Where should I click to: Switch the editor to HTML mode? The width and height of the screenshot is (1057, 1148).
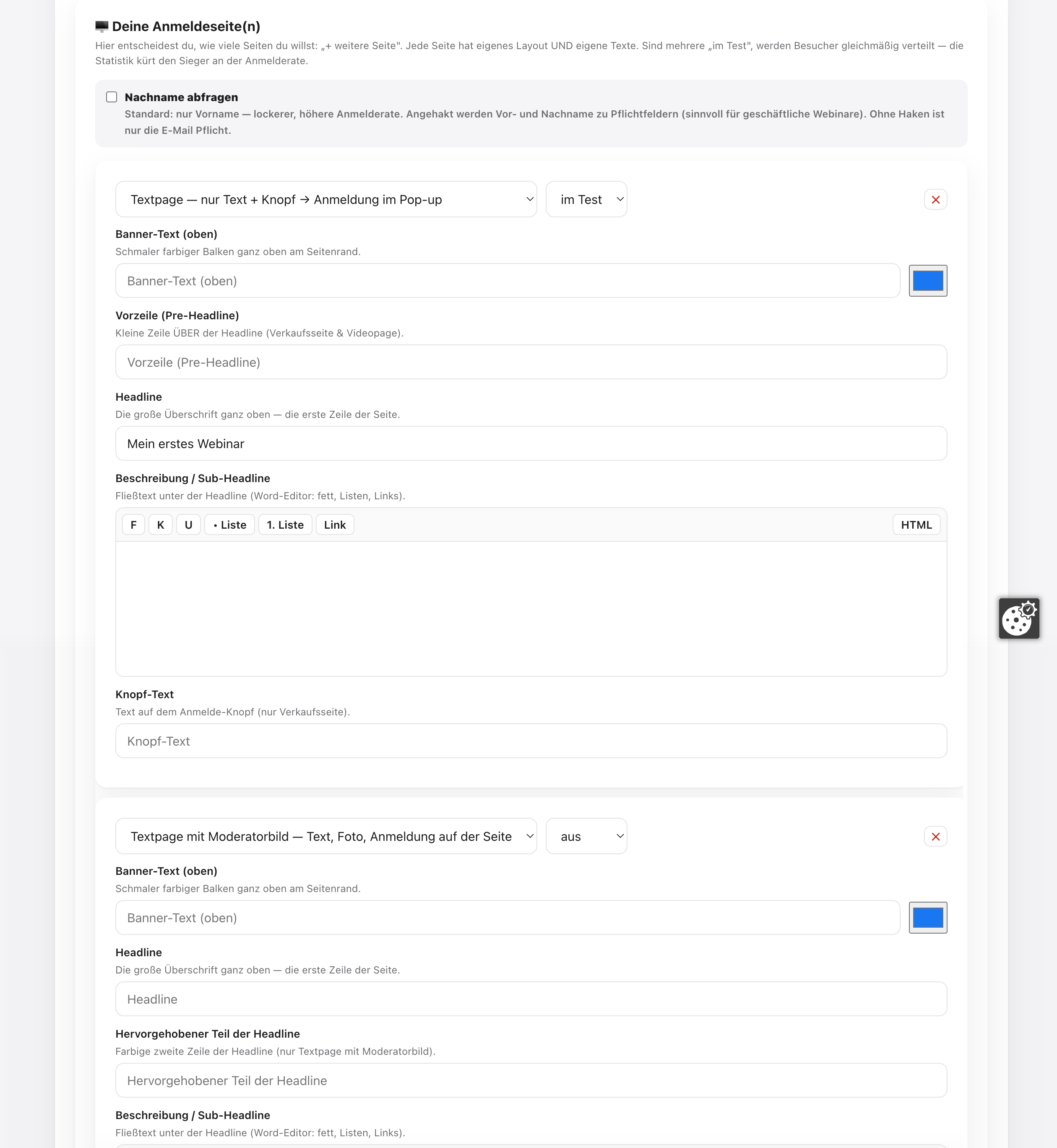[x=916, y=525]
